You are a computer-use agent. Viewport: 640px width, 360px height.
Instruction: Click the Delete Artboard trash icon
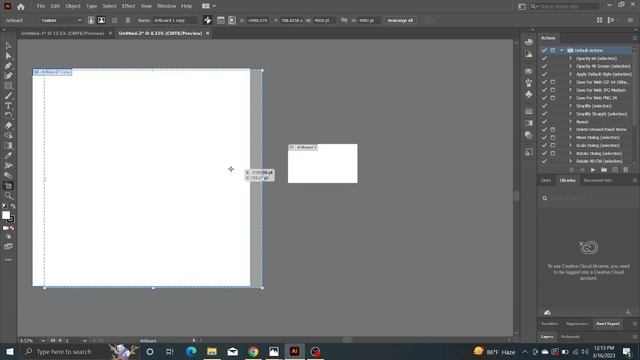coord(128,20)
